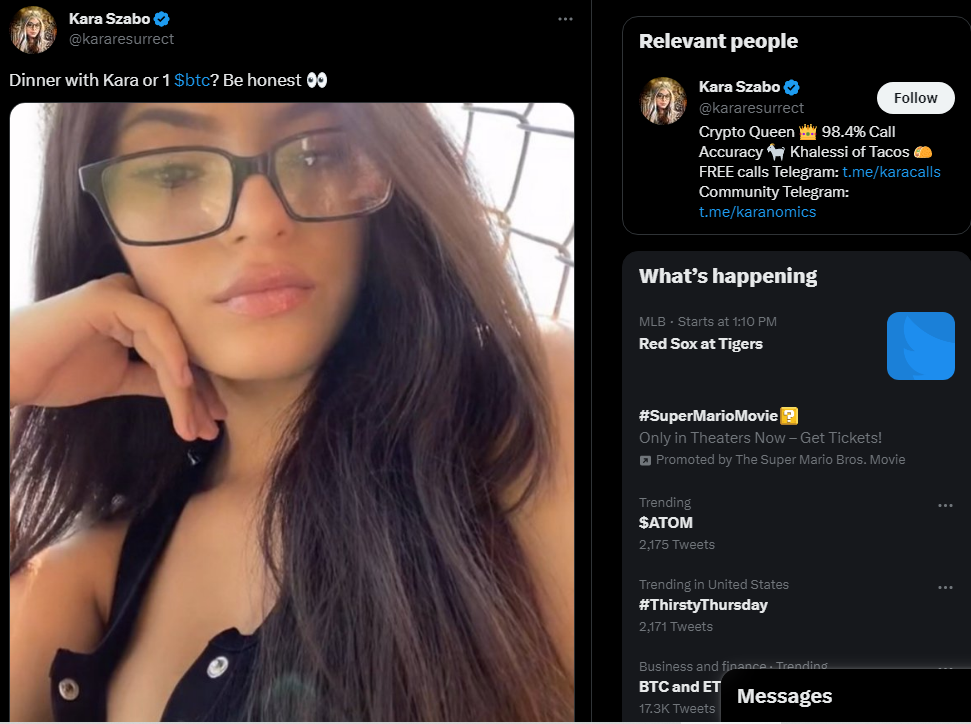Click the question block emoji after #SuperMarioMovie
This screenshot has height=724, width=971.
coord(789,416)
